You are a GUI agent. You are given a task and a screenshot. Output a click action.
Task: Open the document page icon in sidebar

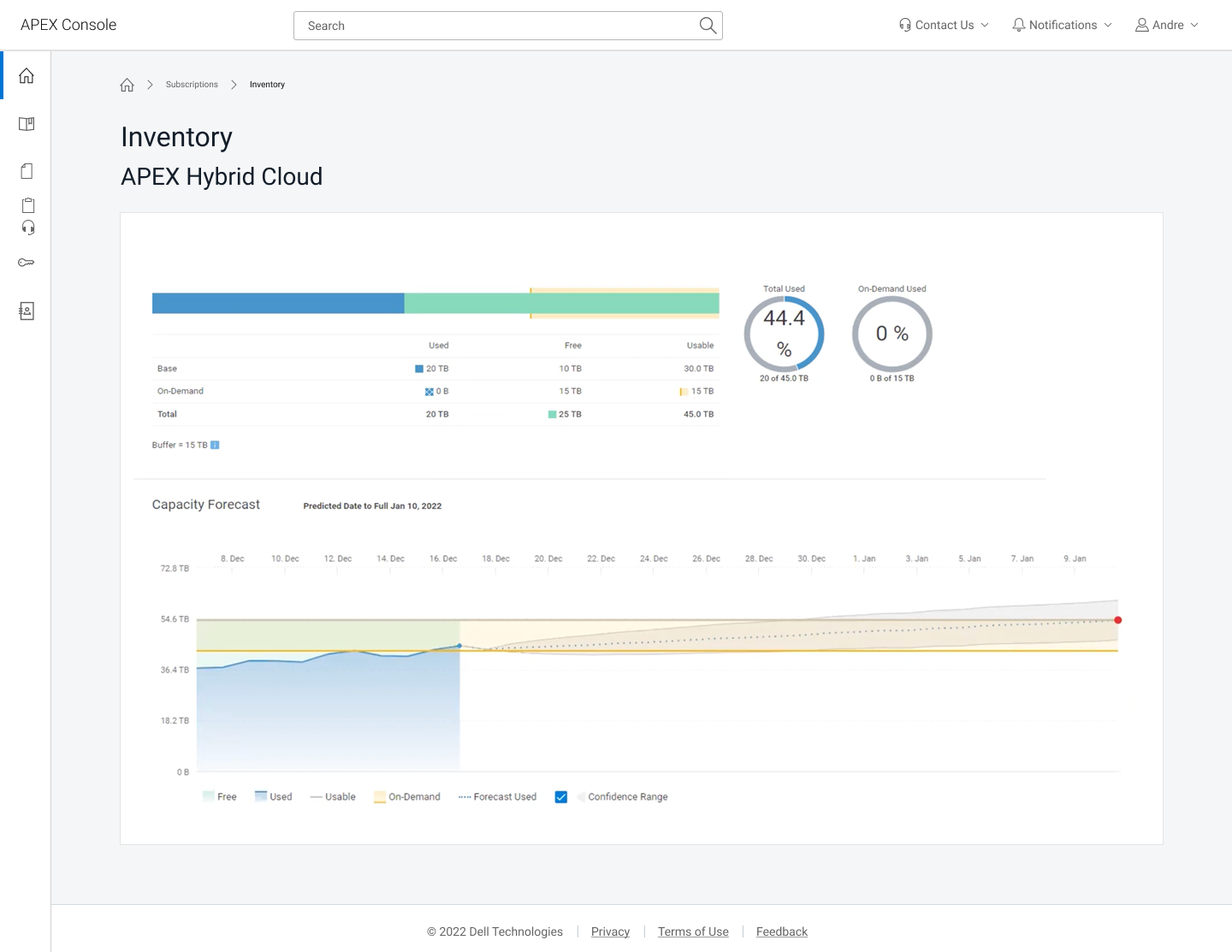coord(27,171)
